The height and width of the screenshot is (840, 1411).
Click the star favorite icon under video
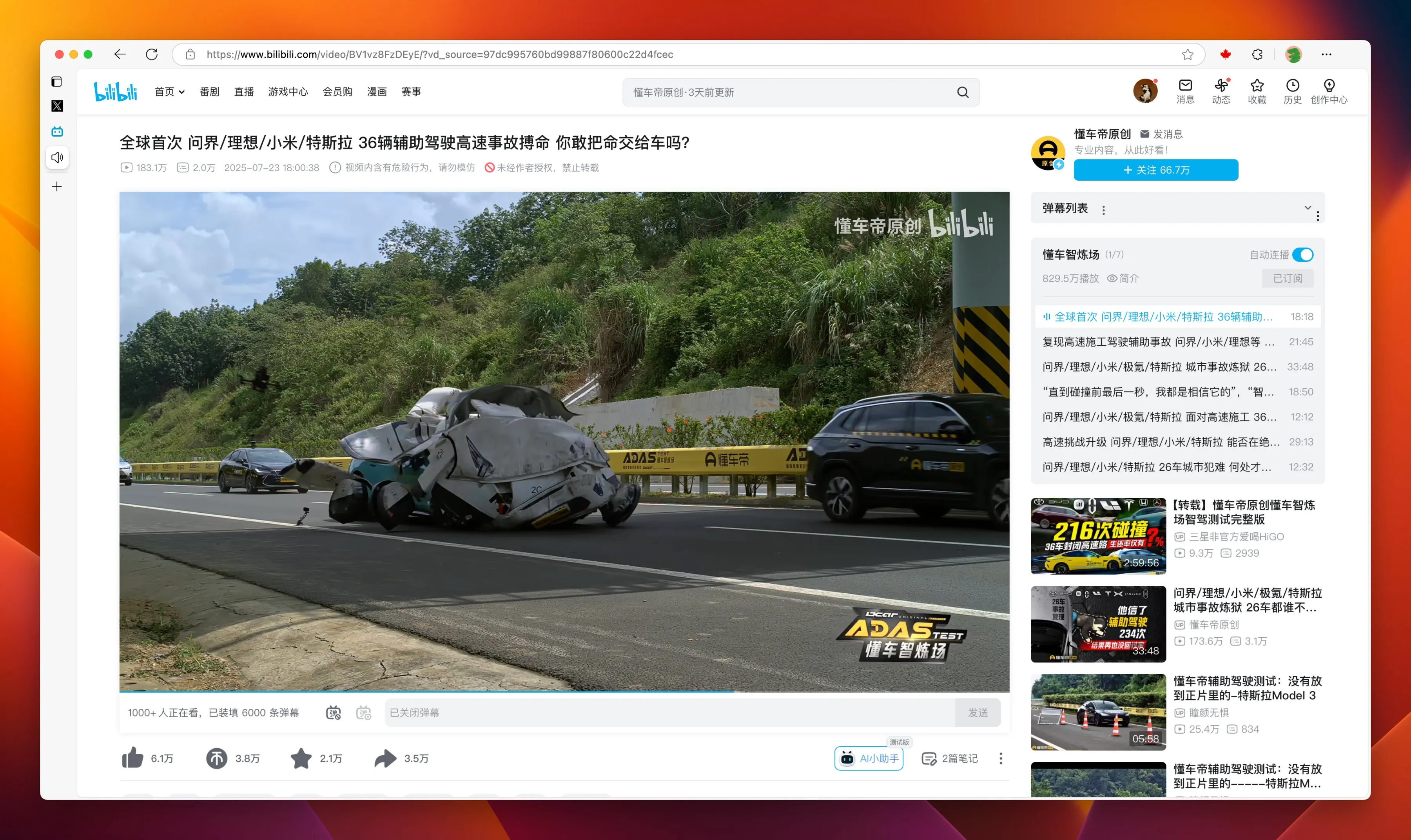coord(301,758)
